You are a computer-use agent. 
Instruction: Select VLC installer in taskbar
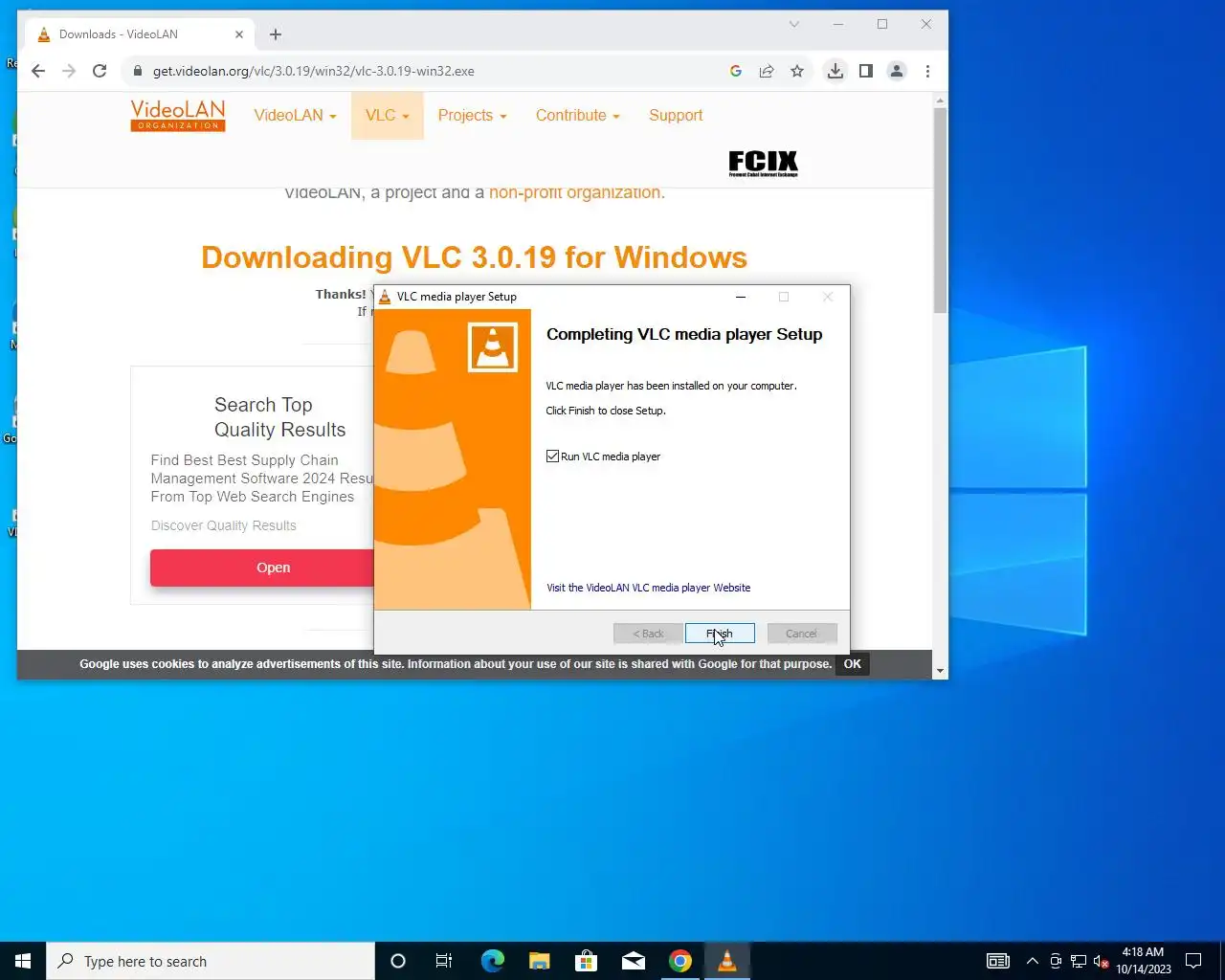[727, 961]
